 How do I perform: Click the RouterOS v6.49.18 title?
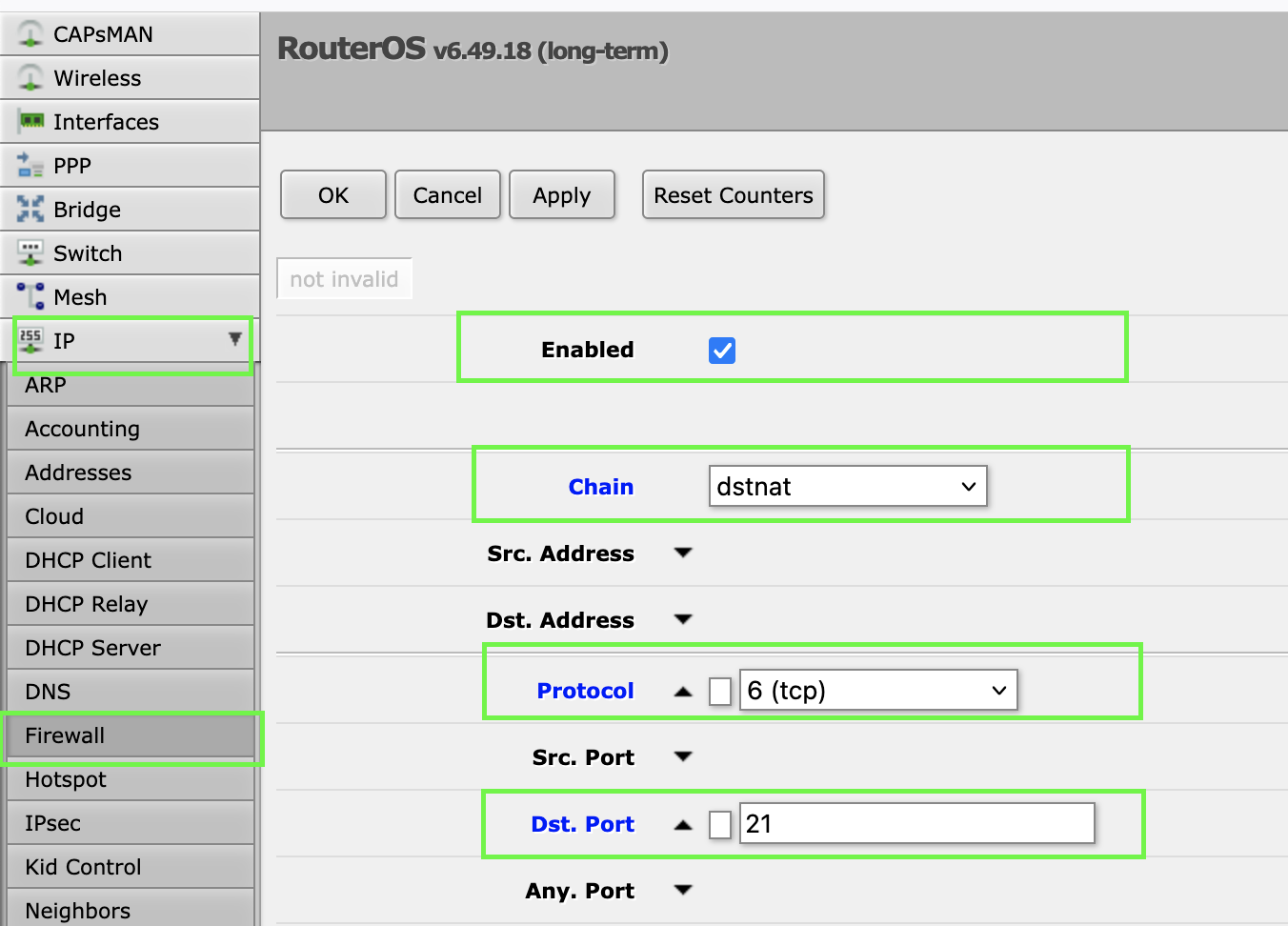[x=473, y=49]
